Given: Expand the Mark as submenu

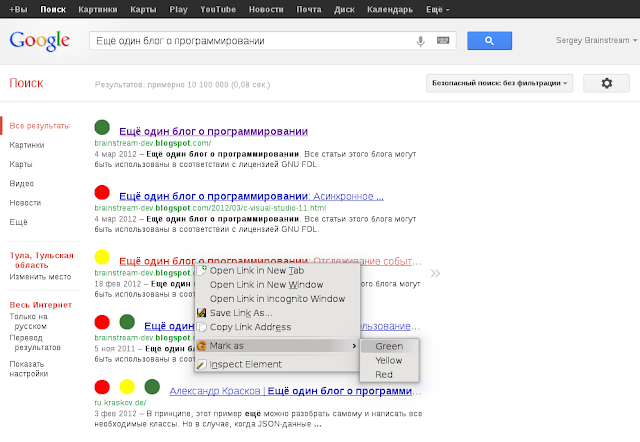Looking at the screenshot, I should 277,346.
